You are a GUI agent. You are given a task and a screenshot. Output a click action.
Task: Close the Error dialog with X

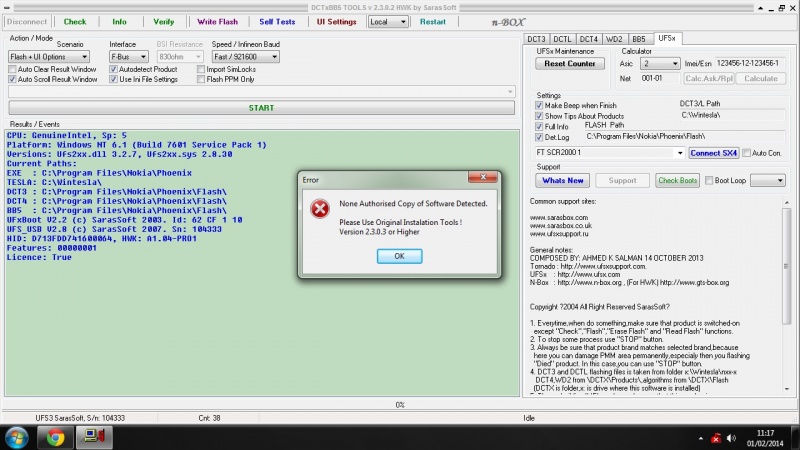(483, 177)
